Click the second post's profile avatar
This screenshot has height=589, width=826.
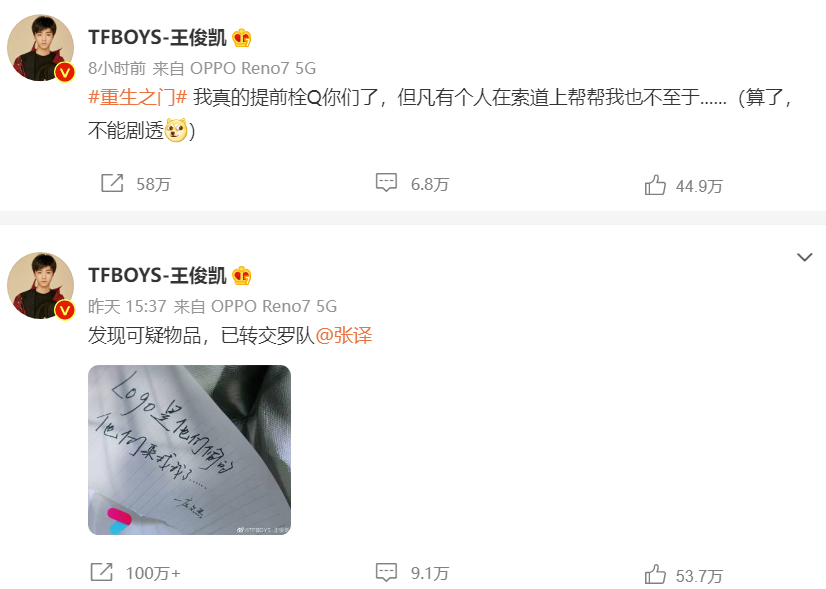click(41, 286)
